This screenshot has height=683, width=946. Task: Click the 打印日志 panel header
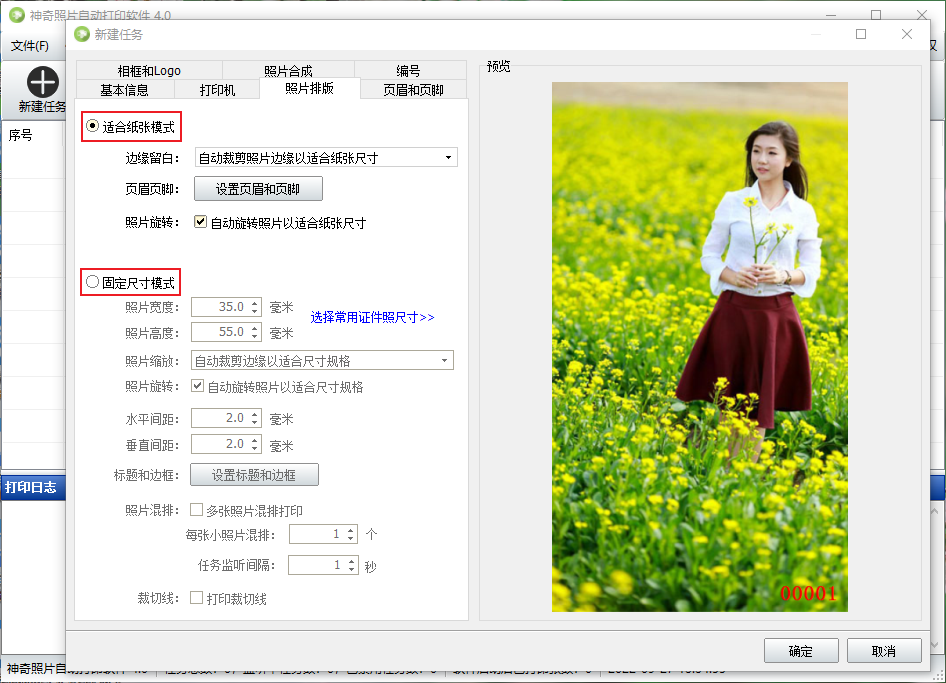(x=33, y=487)
